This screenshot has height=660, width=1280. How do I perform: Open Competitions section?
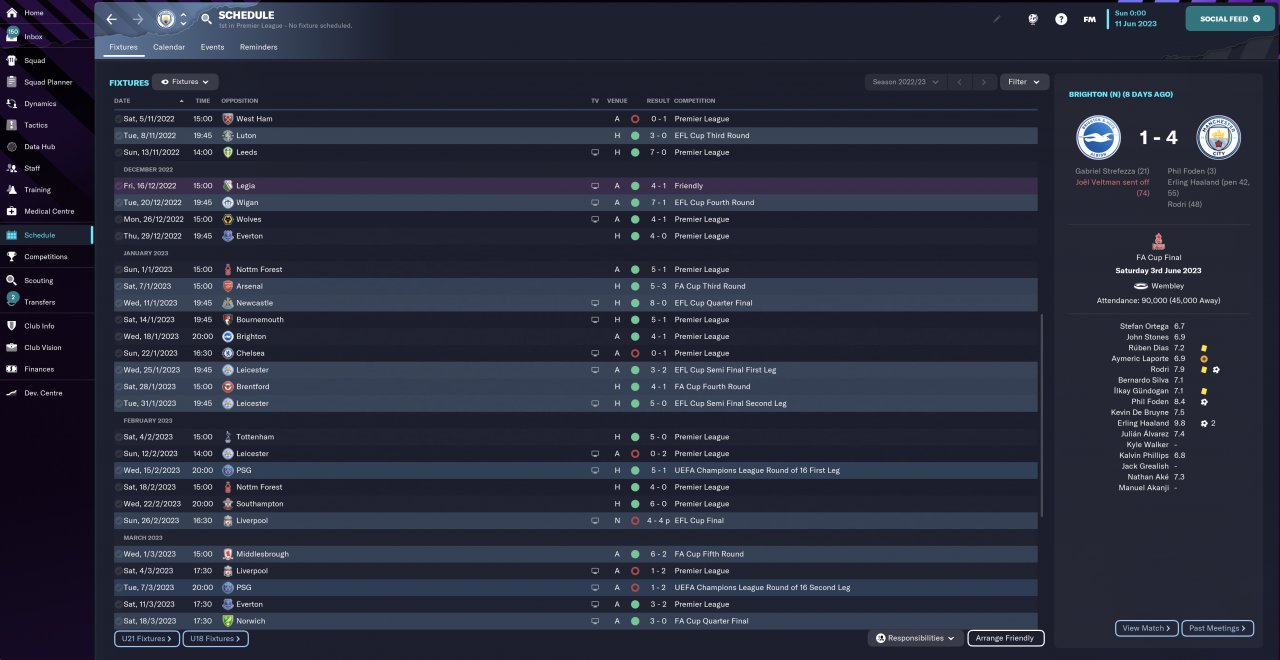coord(46,257)
